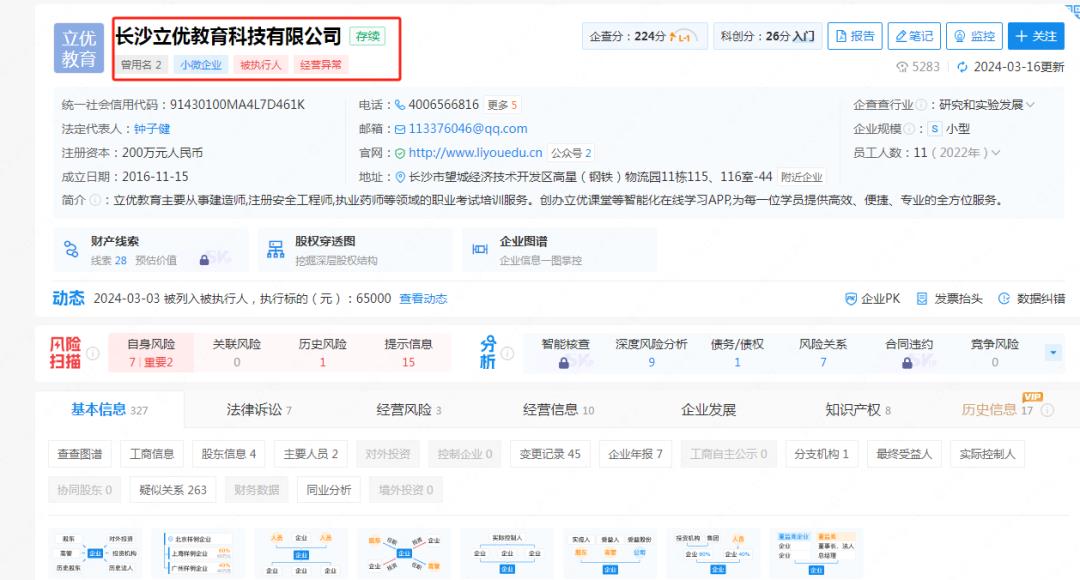Click the 113376046@qq.com email link
The image size is (1080, 580).
point(468,129)
